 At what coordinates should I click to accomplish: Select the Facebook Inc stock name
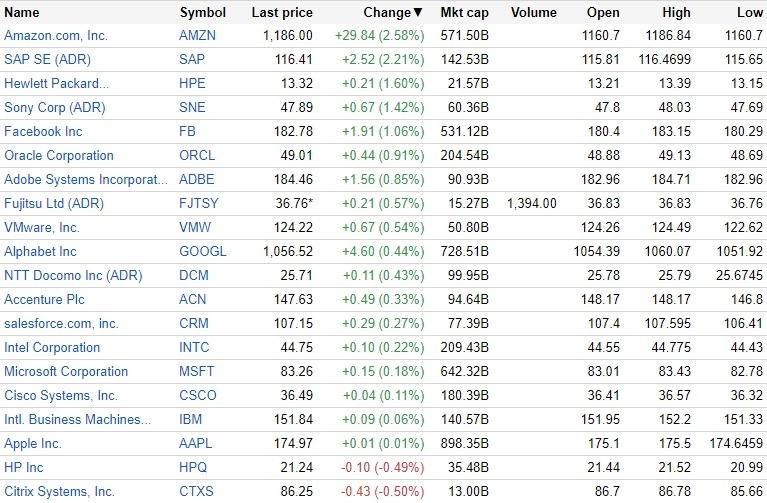tap(43, 131)
